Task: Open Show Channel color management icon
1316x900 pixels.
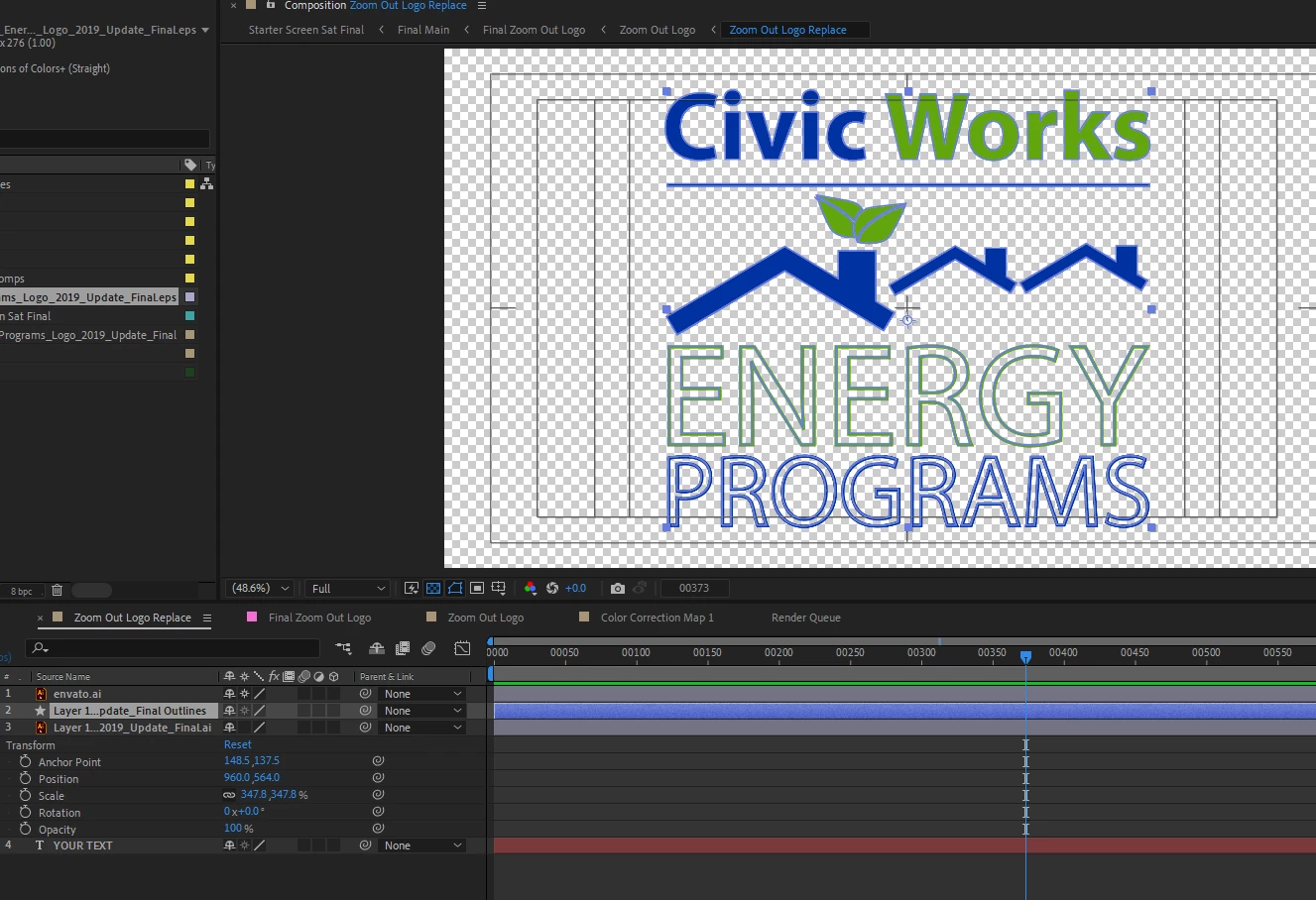Action: click(x=531, y=588)
